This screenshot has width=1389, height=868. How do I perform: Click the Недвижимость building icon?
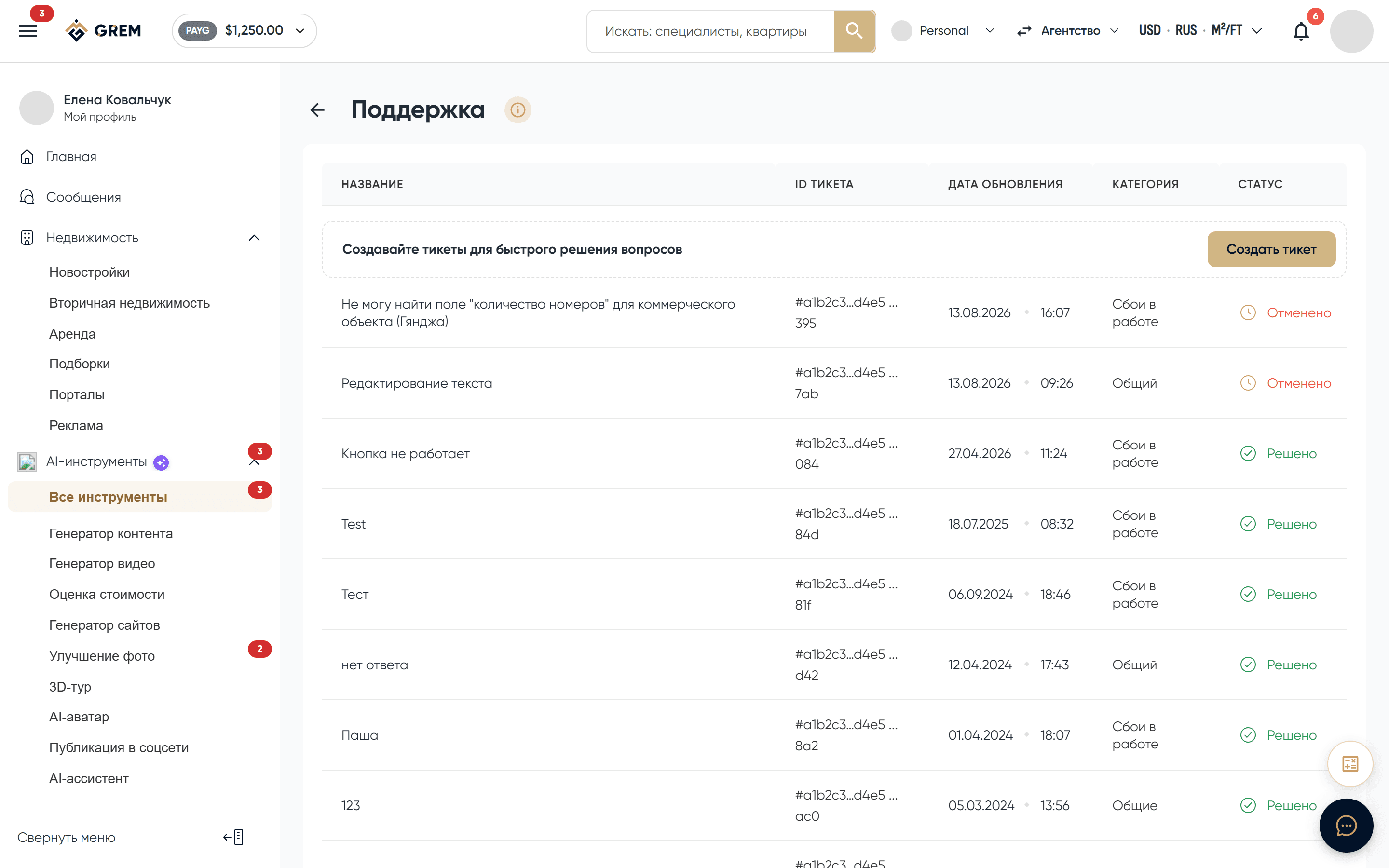pyautogui.click(x=27, y=237)
